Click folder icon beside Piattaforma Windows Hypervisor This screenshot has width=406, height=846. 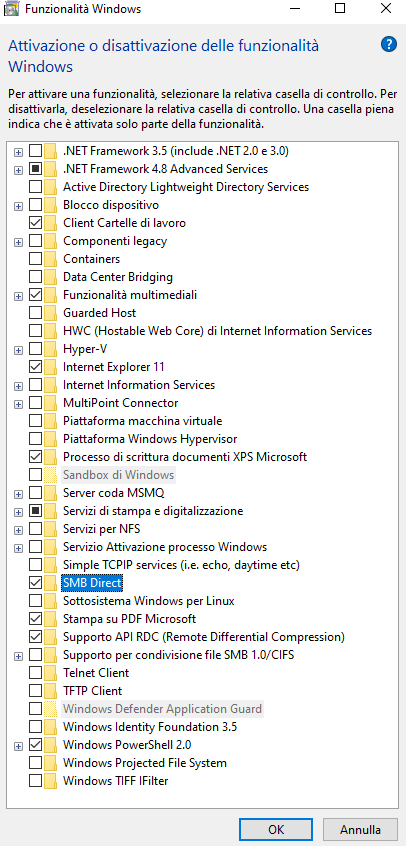(51, 439)
